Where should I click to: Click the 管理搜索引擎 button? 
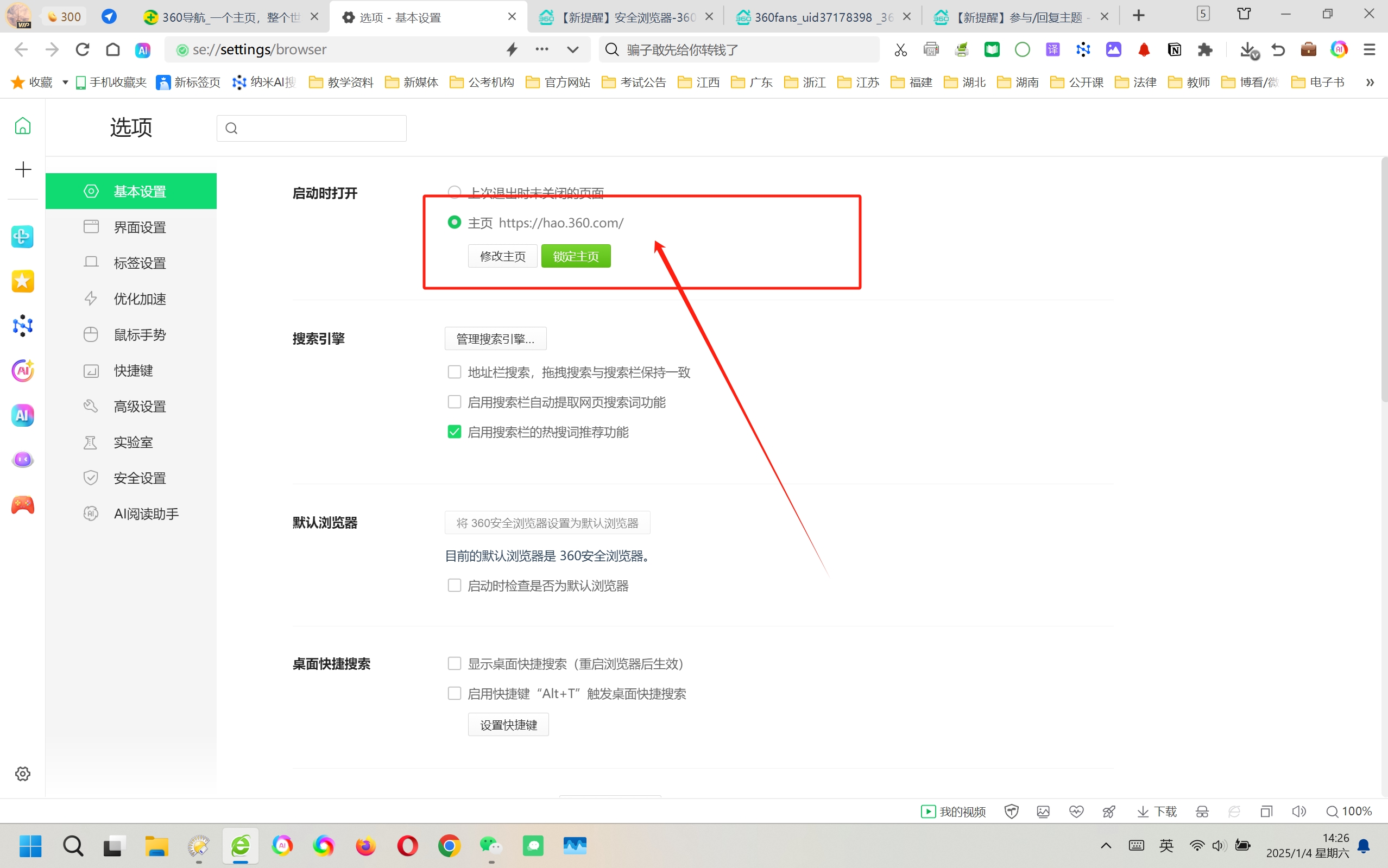coord(496,339)
